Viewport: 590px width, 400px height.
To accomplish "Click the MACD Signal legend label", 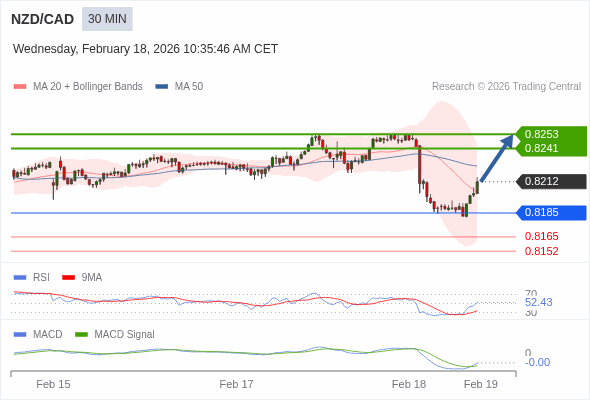I will [x=125, y=335].
